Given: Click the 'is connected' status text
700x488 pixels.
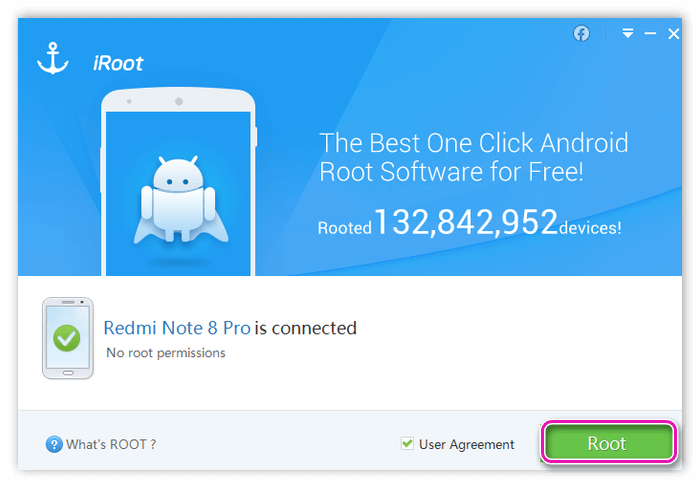Looking at the screenshot, I should [306, 328].
